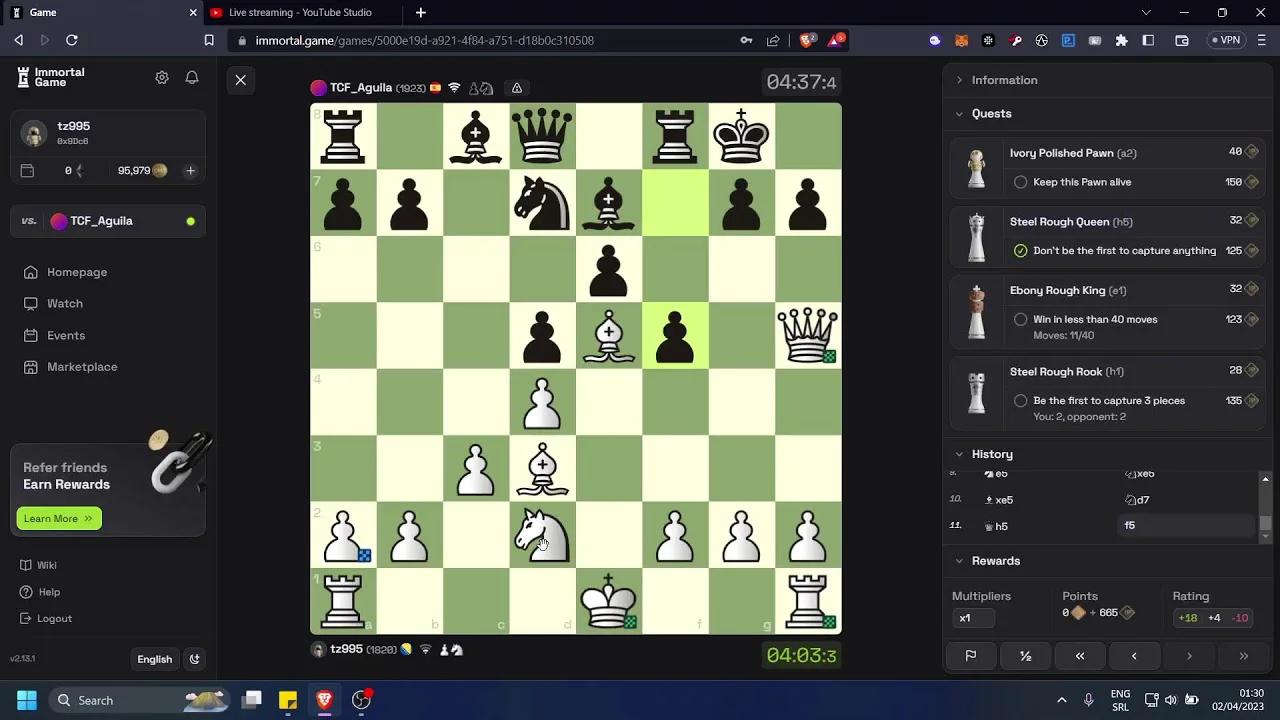The width and height of the screenshot is (1280, 720).
Task: Click the Marketplace icon in sidebar
Action: pos(33,367)
